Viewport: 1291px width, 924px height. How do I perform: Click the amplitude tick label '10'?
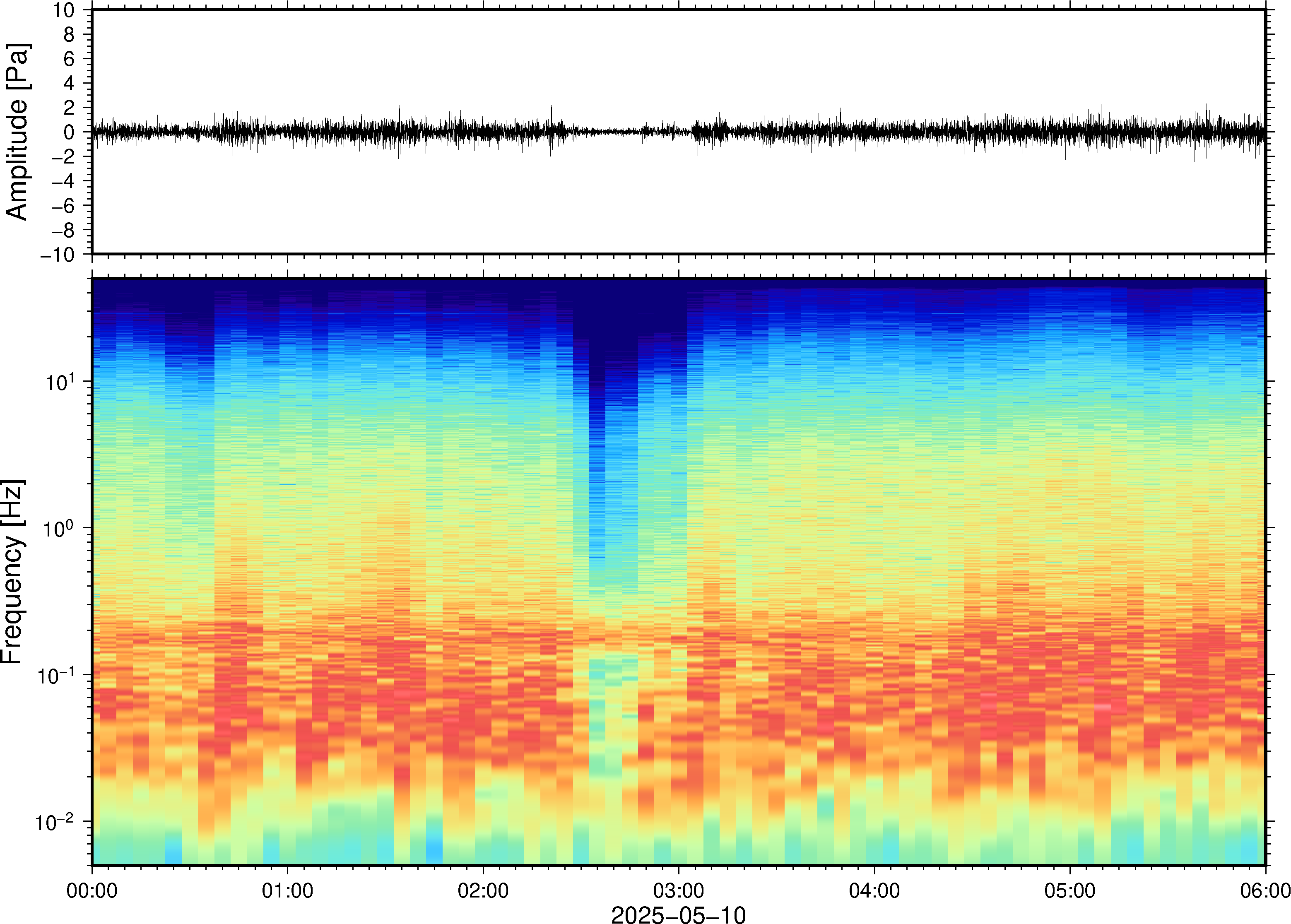point(64,10)
